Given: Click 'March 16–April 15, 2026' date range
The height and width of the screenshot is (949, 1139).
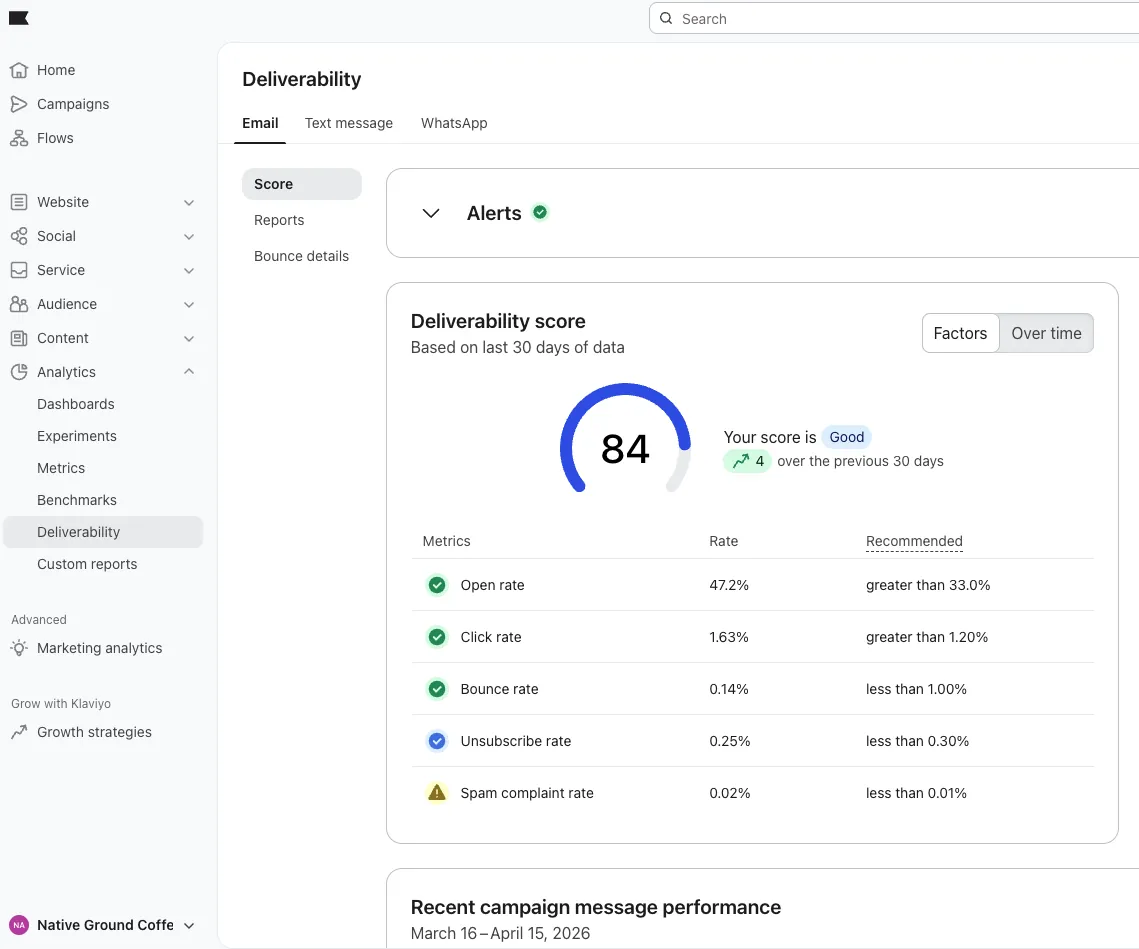Looking at the screenshot, I should (x=500, y=934).
